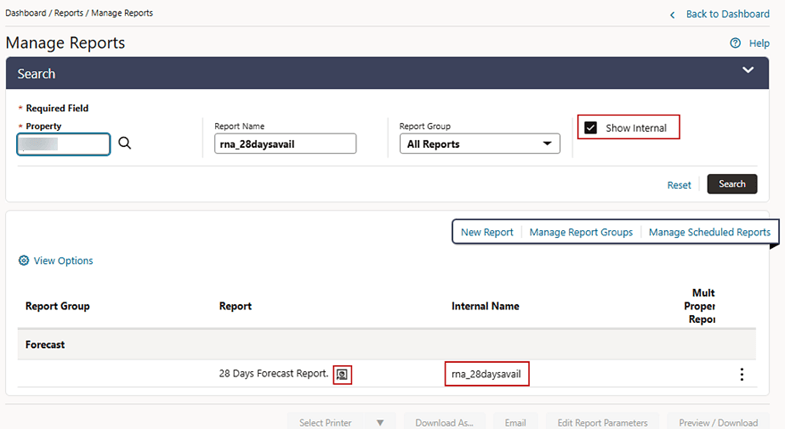This screenshot has width=785, height=429.
Task: Click the Select Printer button
Action: click(325, 422)
